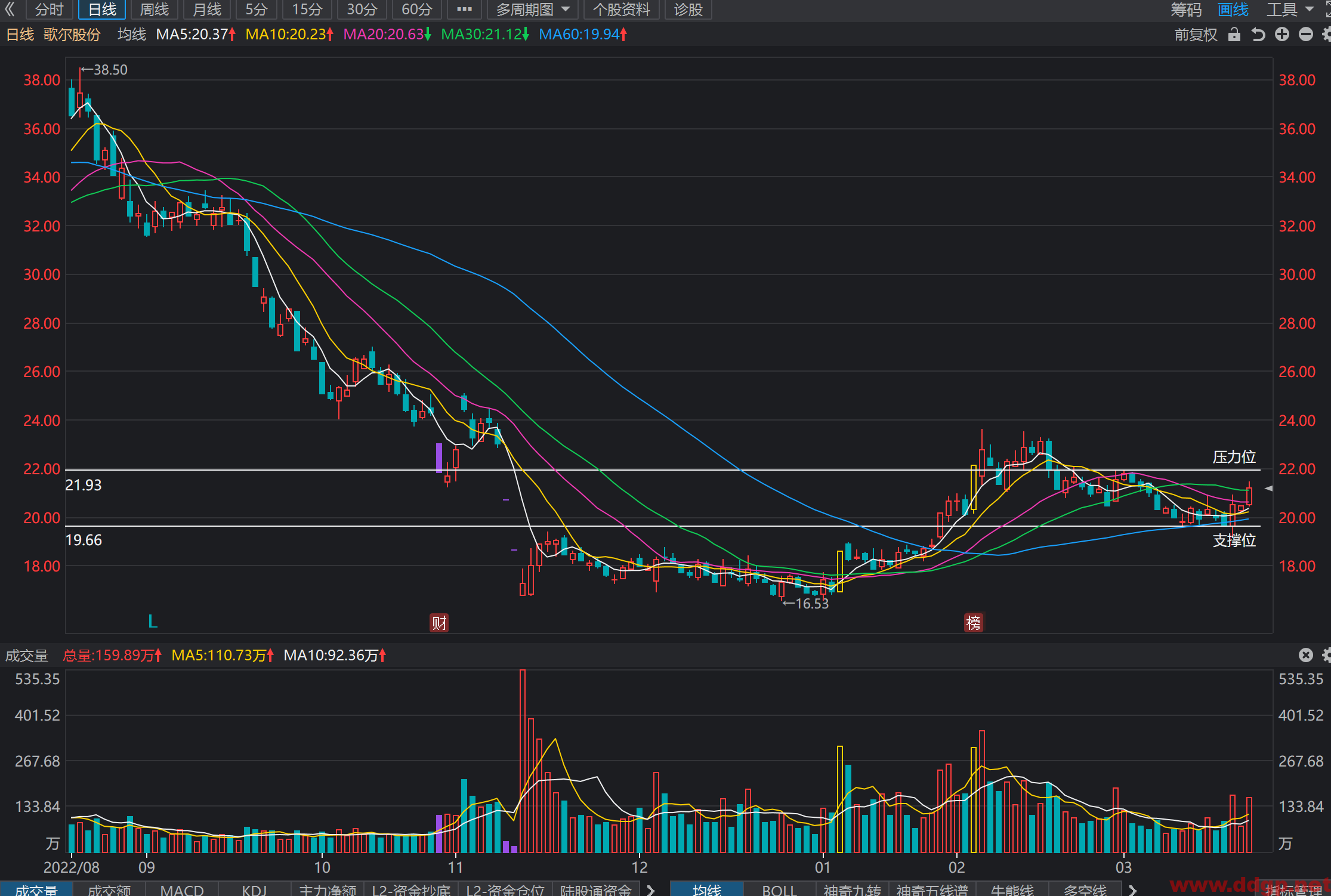This screenshot has height=896, width=1331.
Task: Click the current price arrow indicator
Action: click(1268, 488)
